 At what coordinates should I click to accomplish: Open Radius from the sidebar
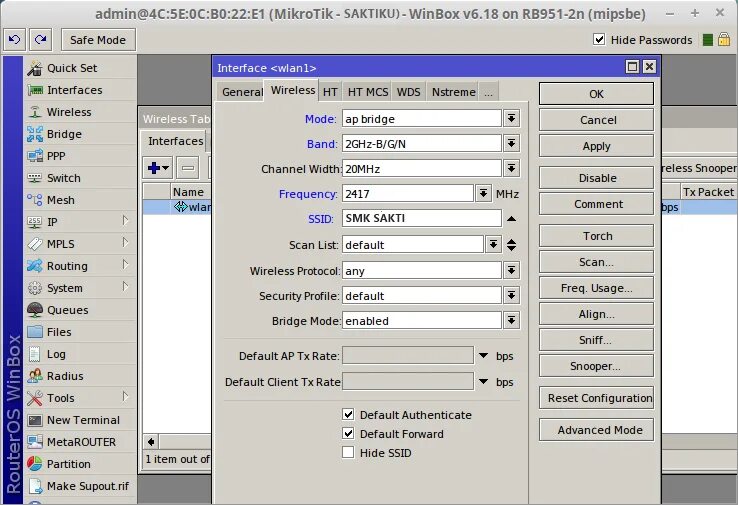pos(65,376)
